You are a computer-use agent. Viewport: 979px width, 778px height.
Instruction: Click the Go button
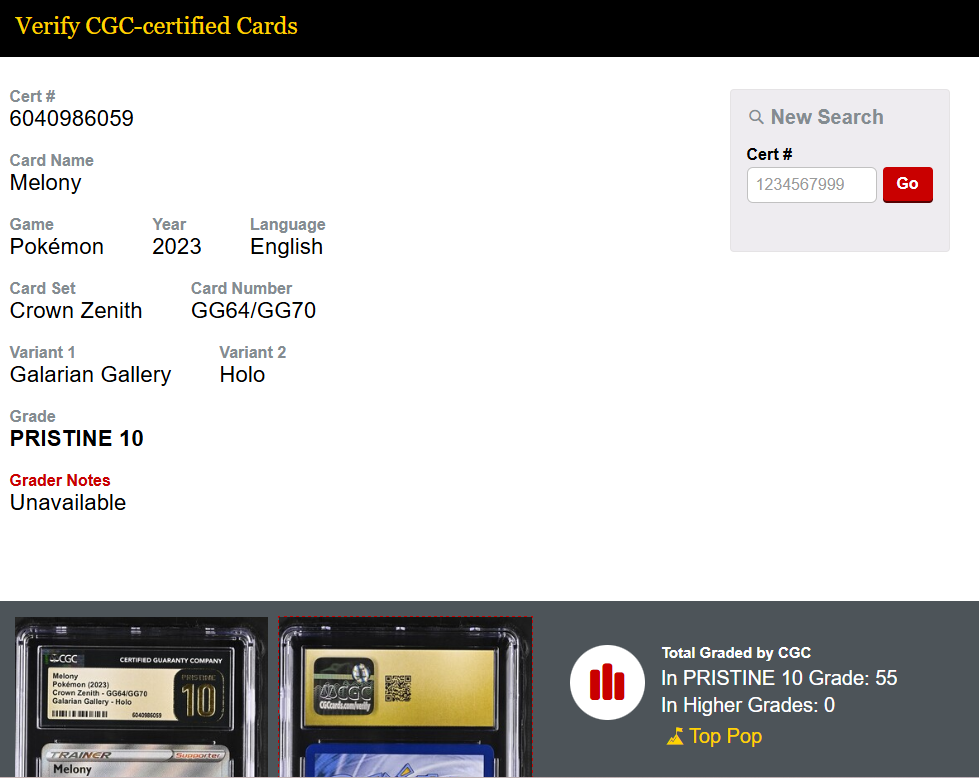(x=907, y=184)
